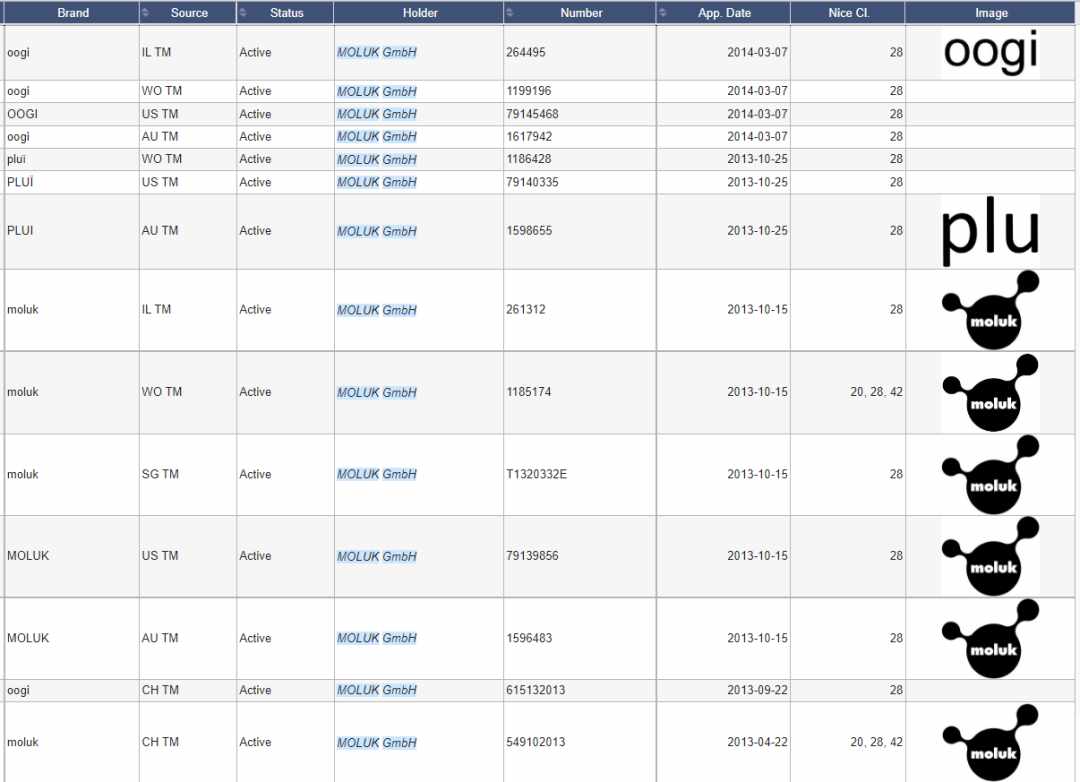Click the Holder column header
This screenshot has height=782, width=1080.
tap(420, 12)
